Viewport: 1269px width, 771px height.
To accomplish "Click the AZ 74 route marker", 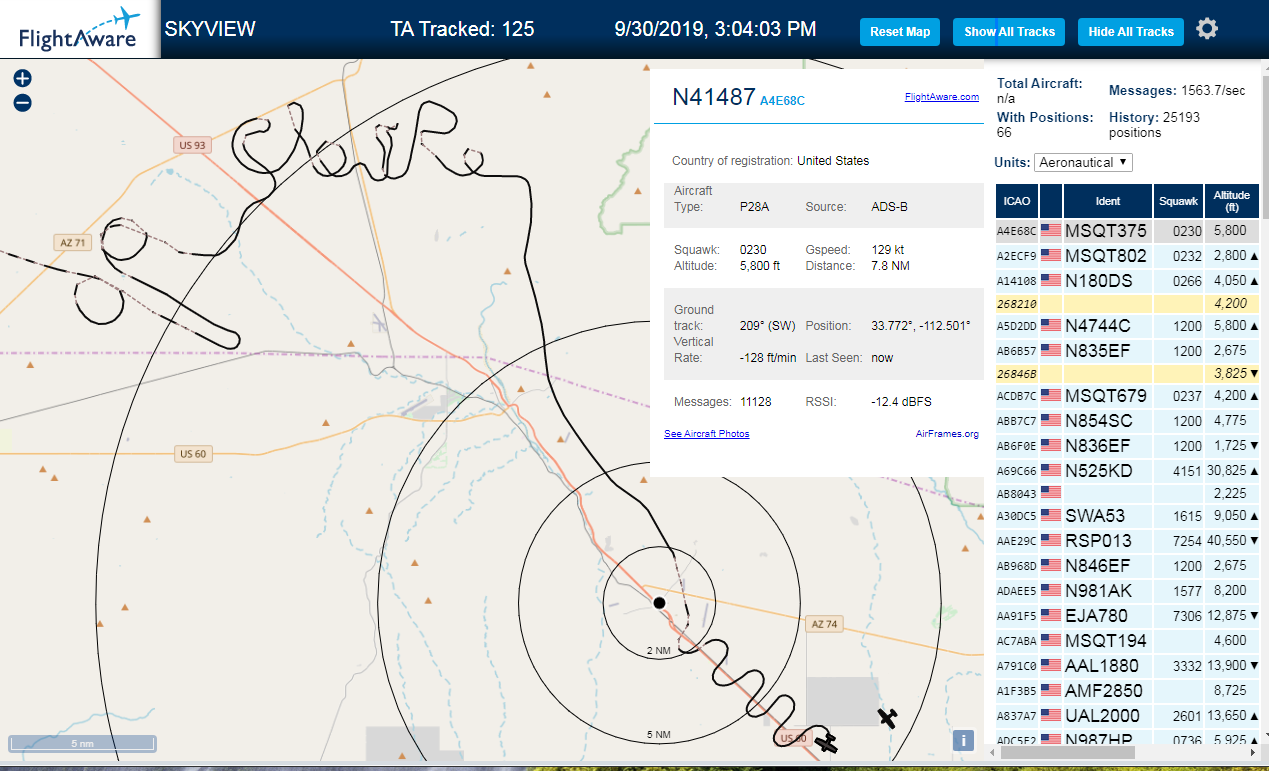I will click(x=824, y=624).
